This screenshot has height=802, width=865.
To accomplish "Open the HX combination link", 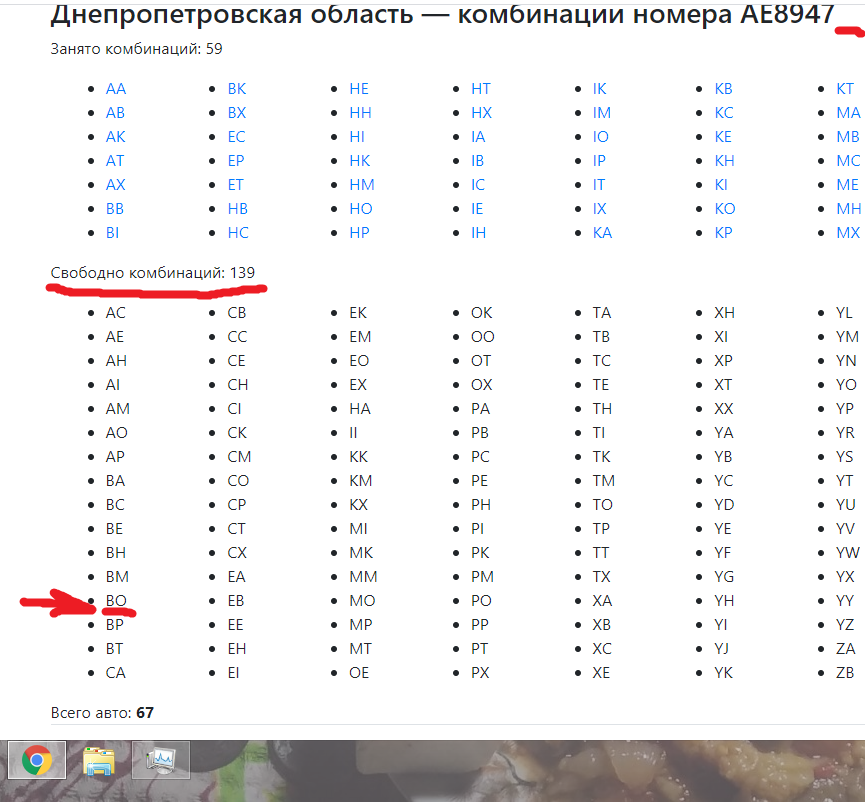I will tap(482, 113).
